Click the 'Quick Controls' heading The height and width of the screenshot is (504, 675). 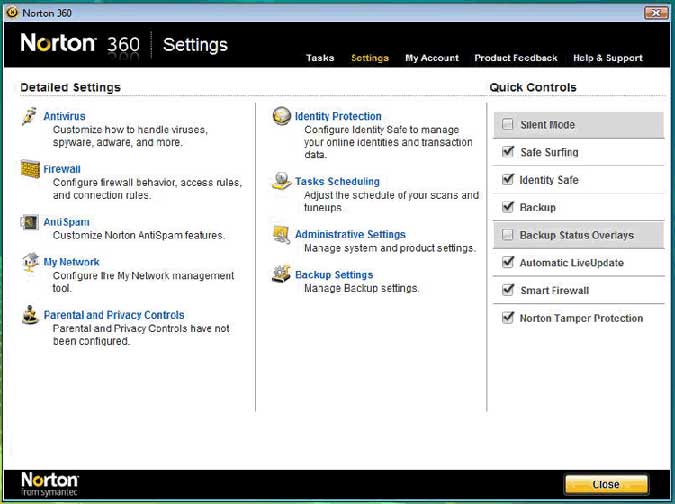pyautogui.click(x=533, y=87)
